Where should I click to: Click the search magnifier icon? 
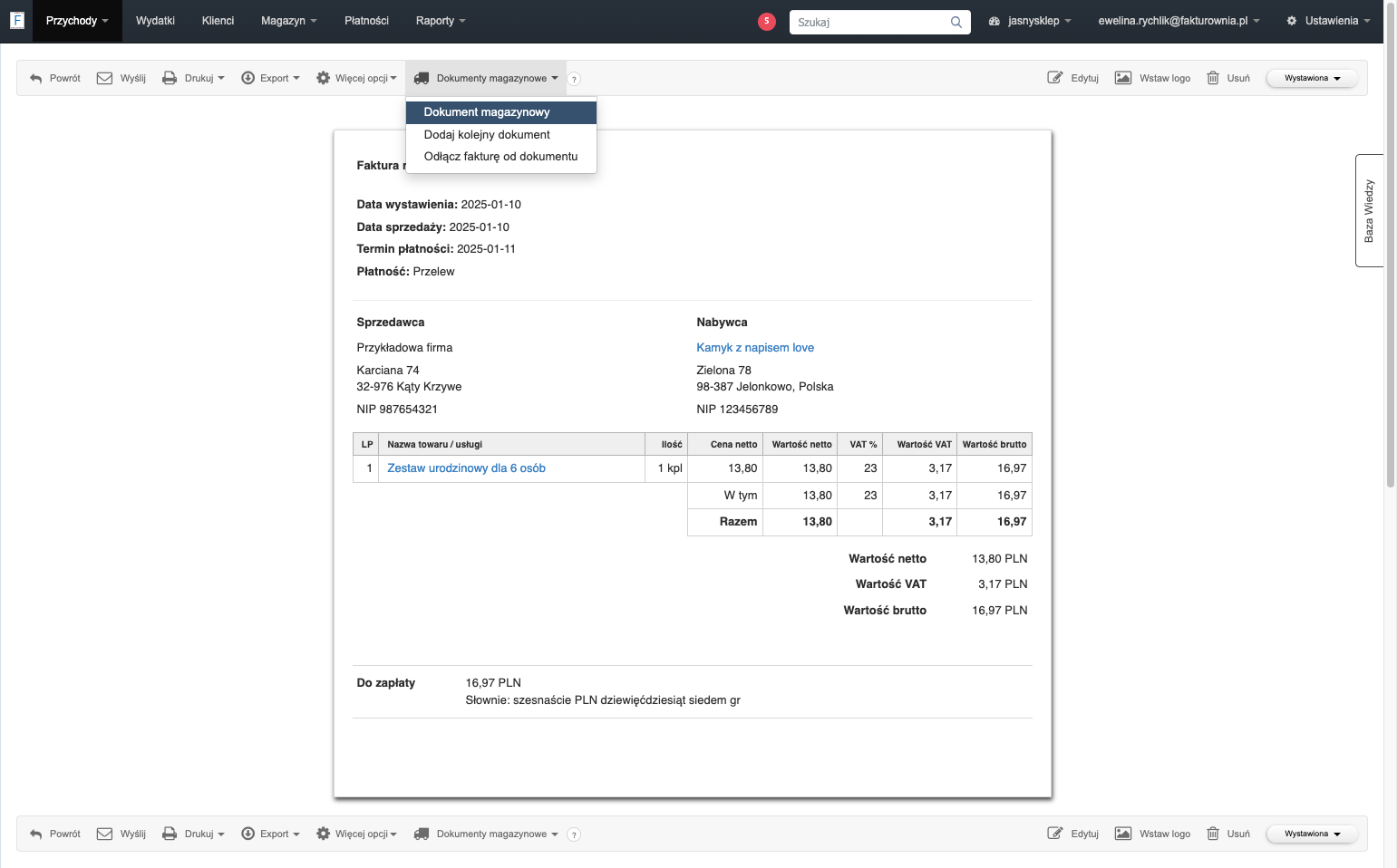click(956, 22)
